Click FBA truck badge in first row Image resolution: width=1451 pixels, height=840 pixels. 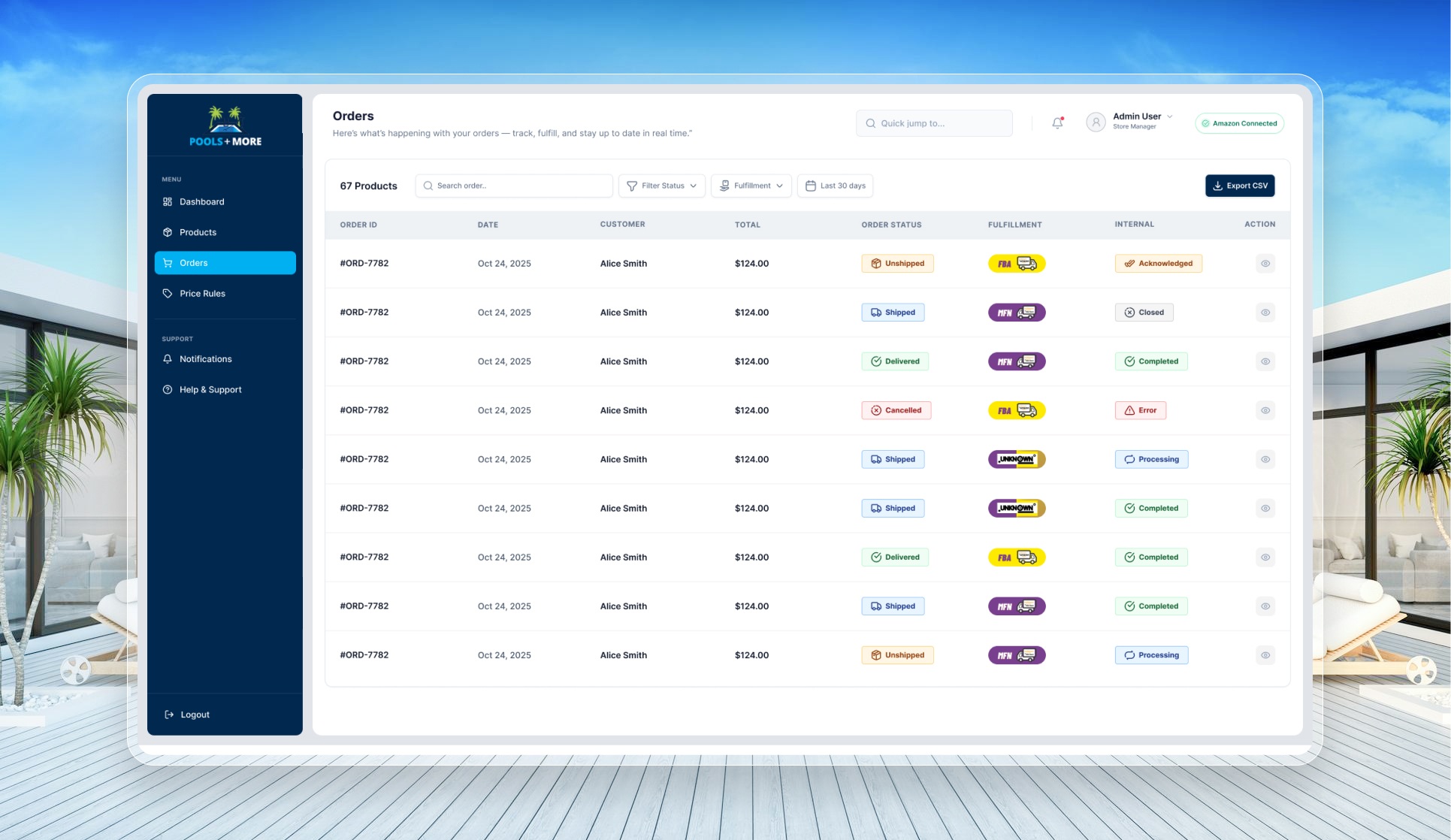[x=1016, y=264]
